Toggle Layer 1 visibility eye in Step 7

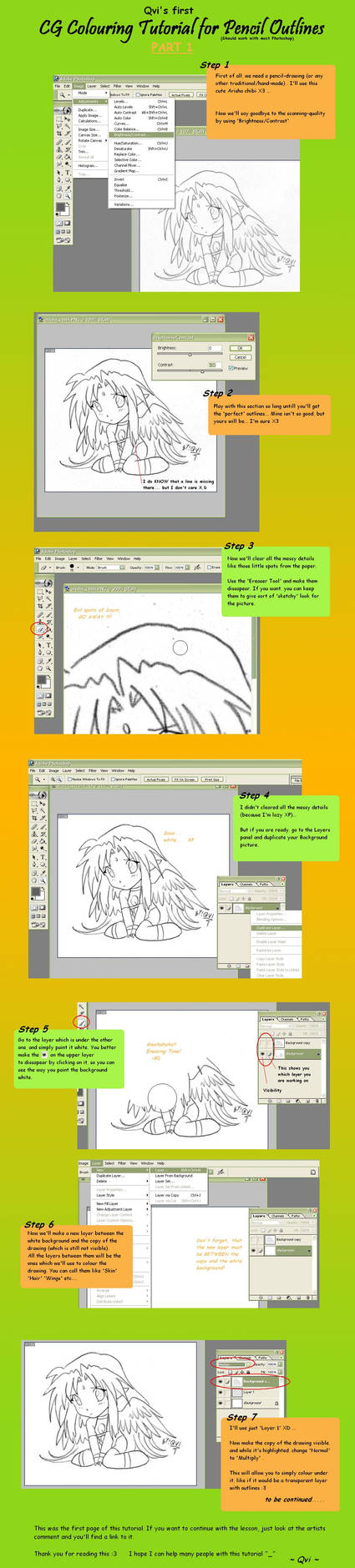tap(221, 1393)
